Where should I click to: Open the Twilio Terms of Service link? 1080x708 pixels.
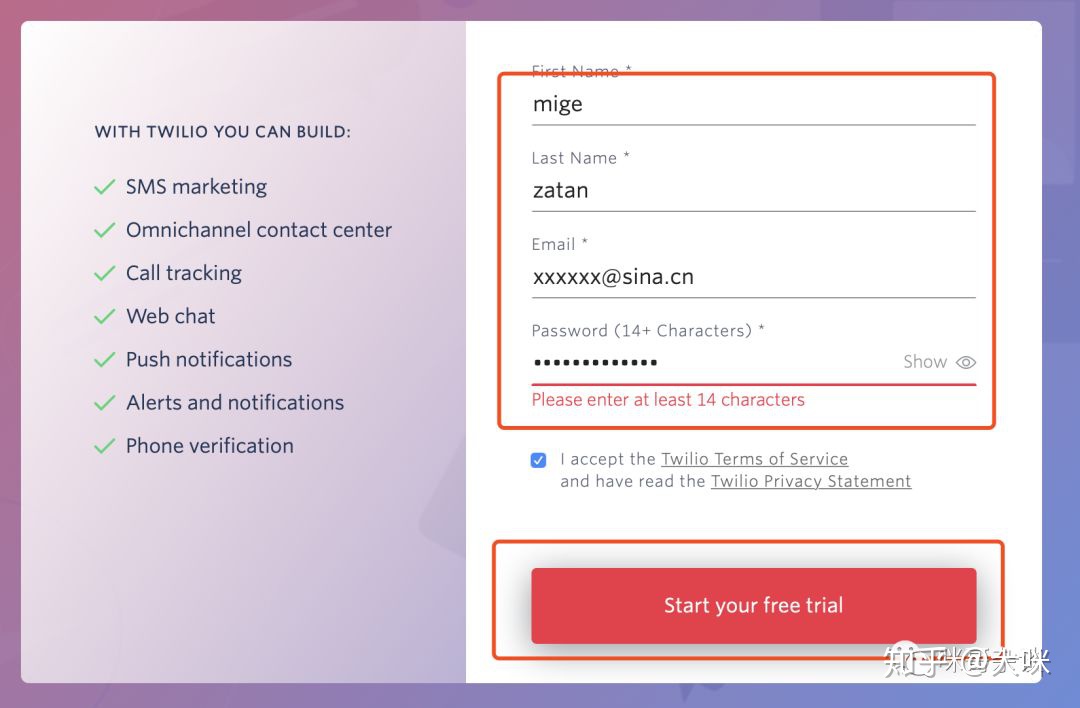click(754, 459)
